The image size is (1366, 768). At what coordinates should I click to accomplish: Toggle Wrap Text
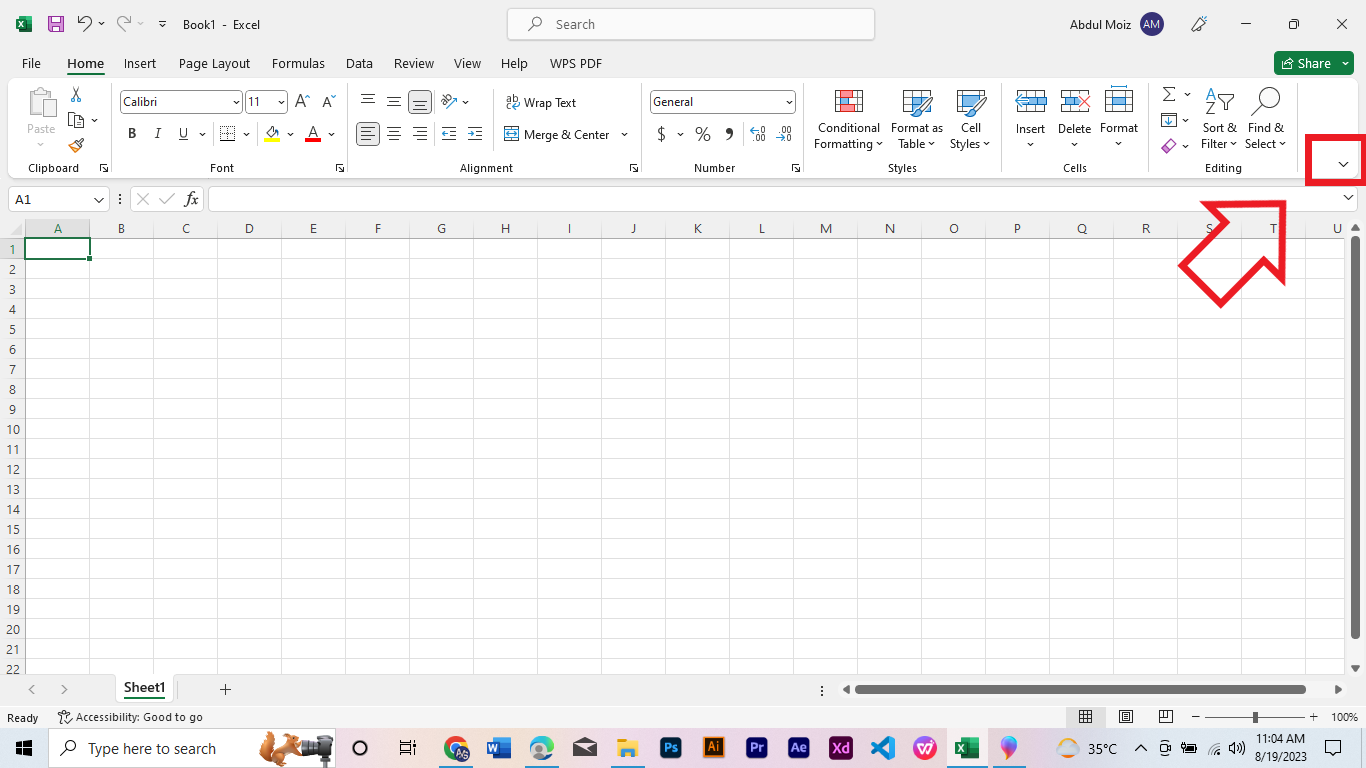(x=541, y=102)
